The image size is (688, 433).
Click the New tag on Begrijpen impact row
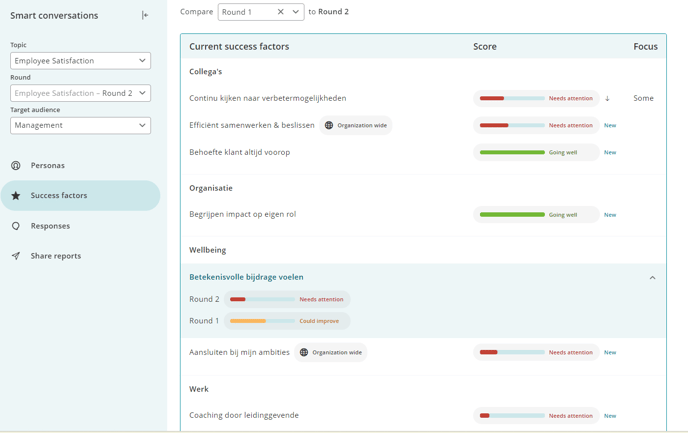610,215
